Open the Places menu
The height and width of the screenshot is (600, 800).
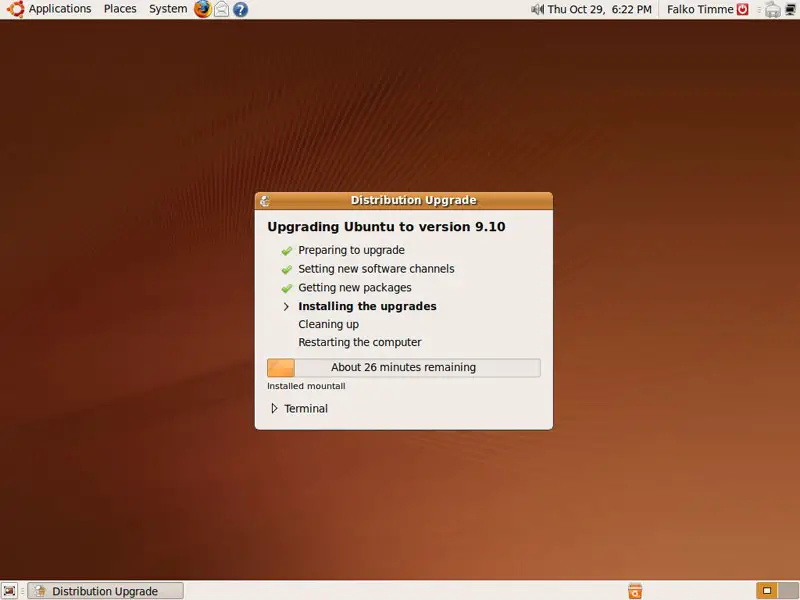pyautogui.click(x=120, y=9)
